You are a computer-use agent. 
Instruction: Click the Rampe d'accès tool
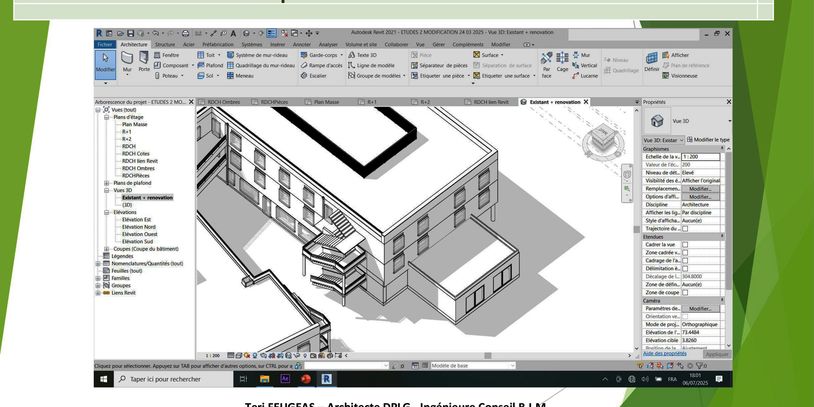[x=321, y=65]
